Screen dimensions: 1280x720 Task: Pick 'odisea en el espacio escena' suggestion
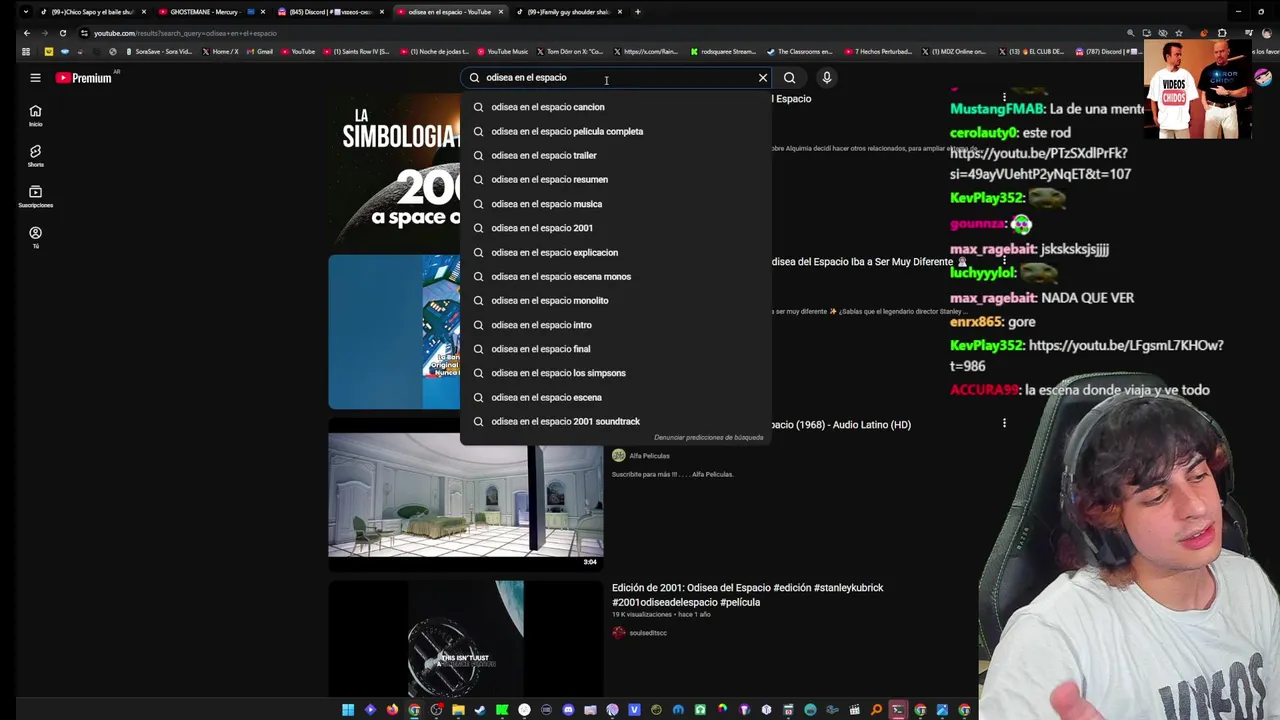point(616,397)
